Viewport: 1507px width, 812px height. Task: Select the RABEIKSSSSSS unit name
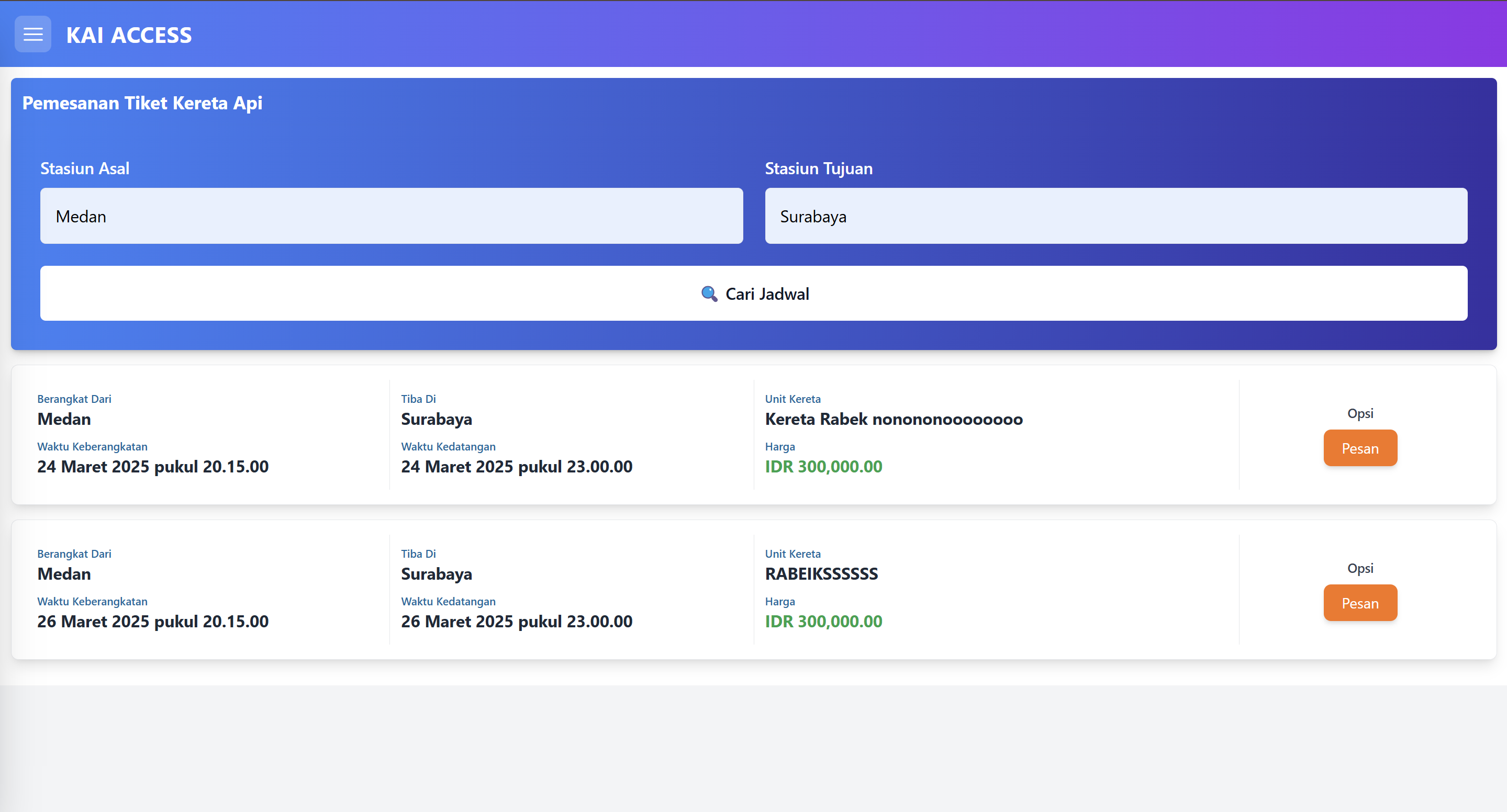pyautogui.click(x=821, y=574)
